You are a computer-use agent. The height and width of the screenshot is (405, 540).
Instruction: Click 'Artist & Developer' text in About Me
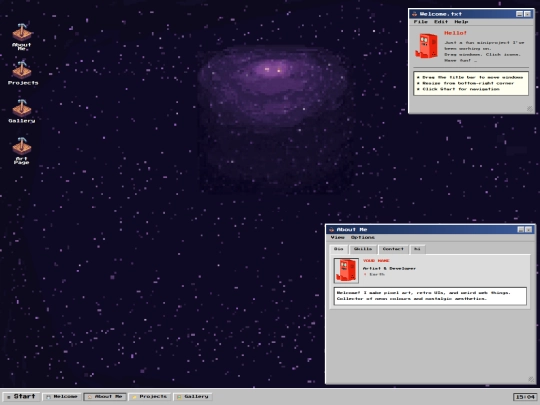point(389,268)
